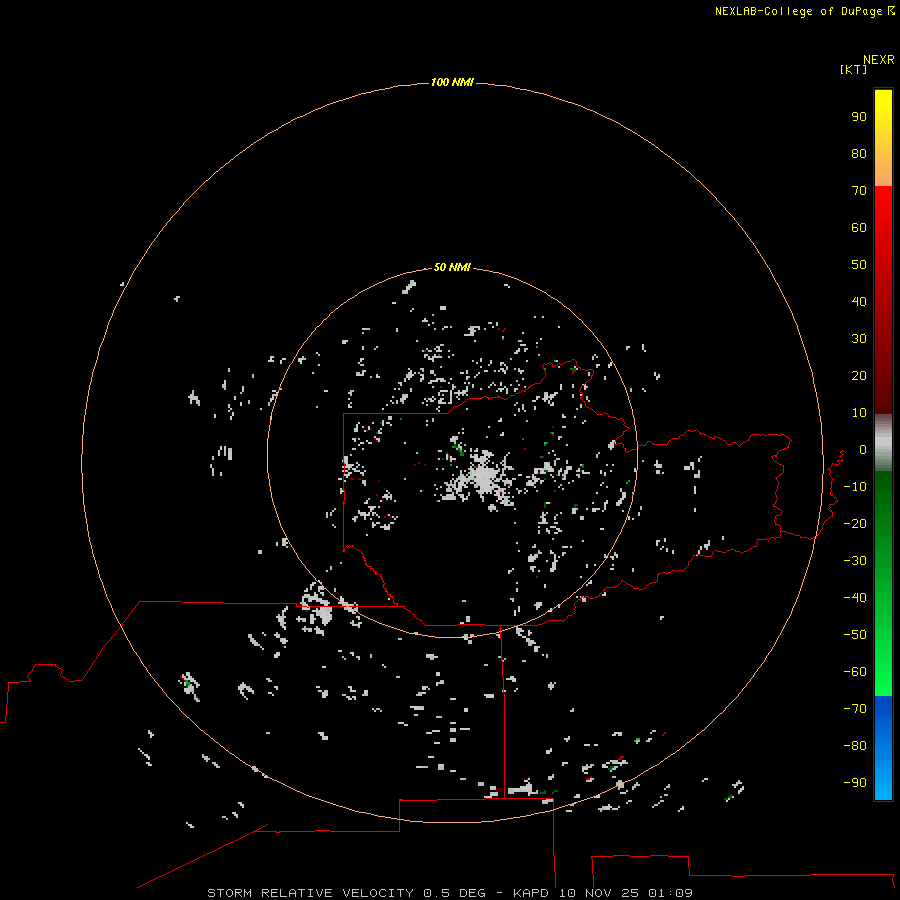Click the blue colorbar segment near -80
900x900 pixels.
coord(883,746)
